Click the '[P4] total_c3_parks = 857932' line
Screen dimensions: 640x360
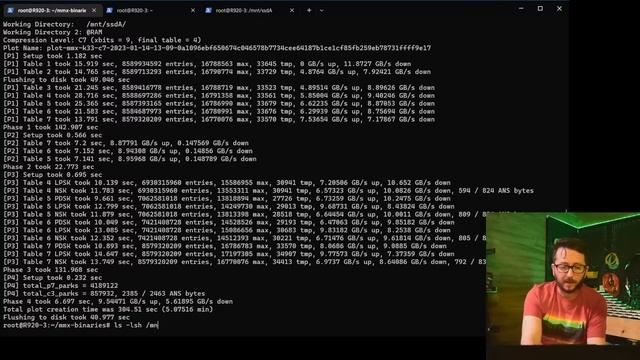pyautogui.click(x=104, y=293)
